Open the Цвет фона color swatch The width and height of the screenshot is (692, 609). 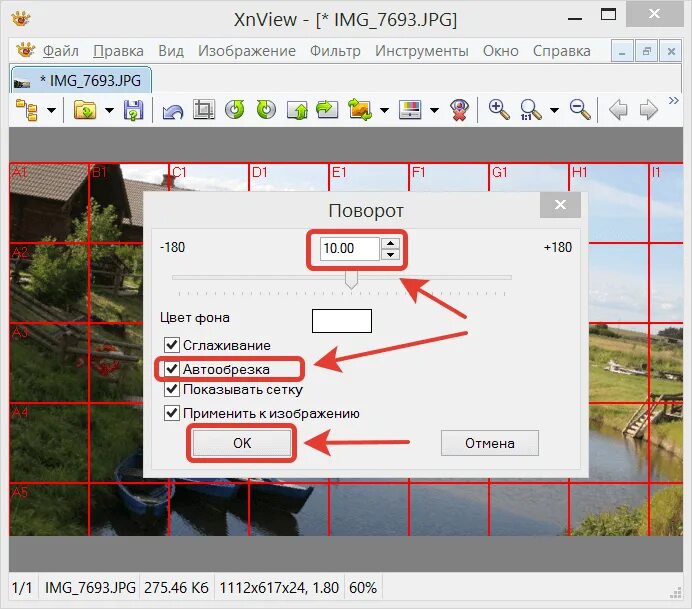(342, 321)
